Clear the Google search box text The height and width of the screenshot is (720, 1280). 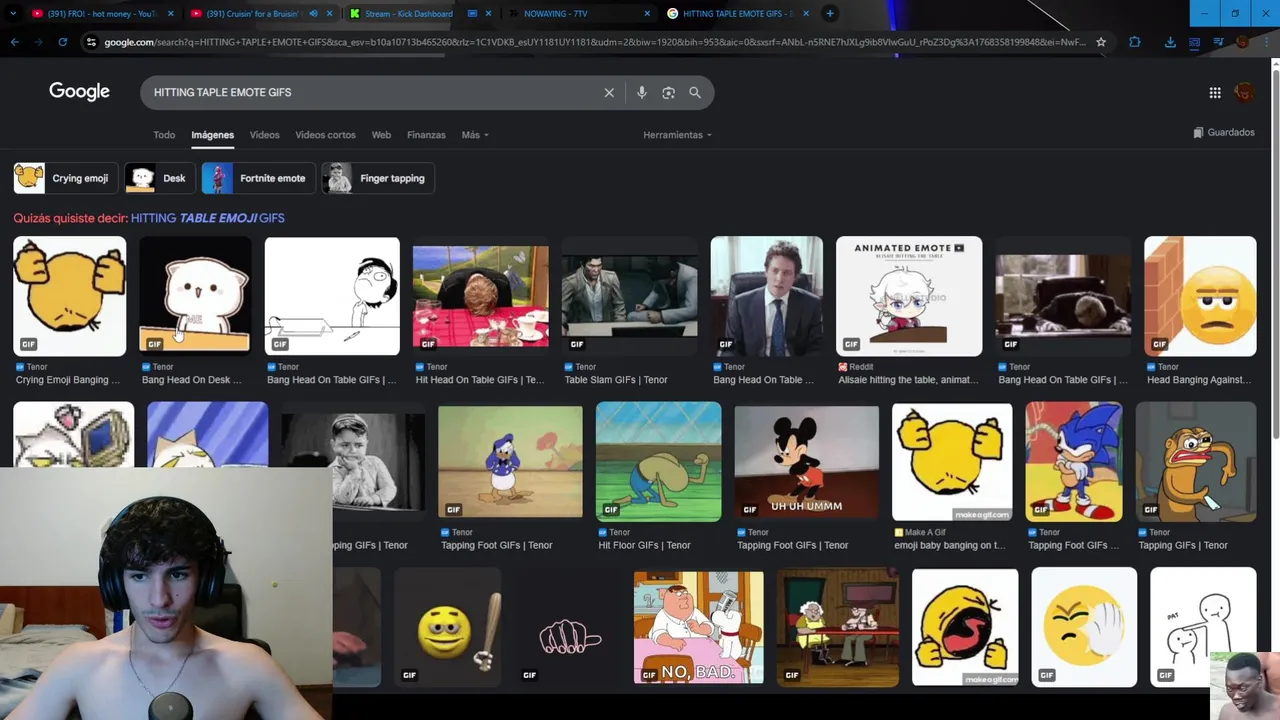609,92
